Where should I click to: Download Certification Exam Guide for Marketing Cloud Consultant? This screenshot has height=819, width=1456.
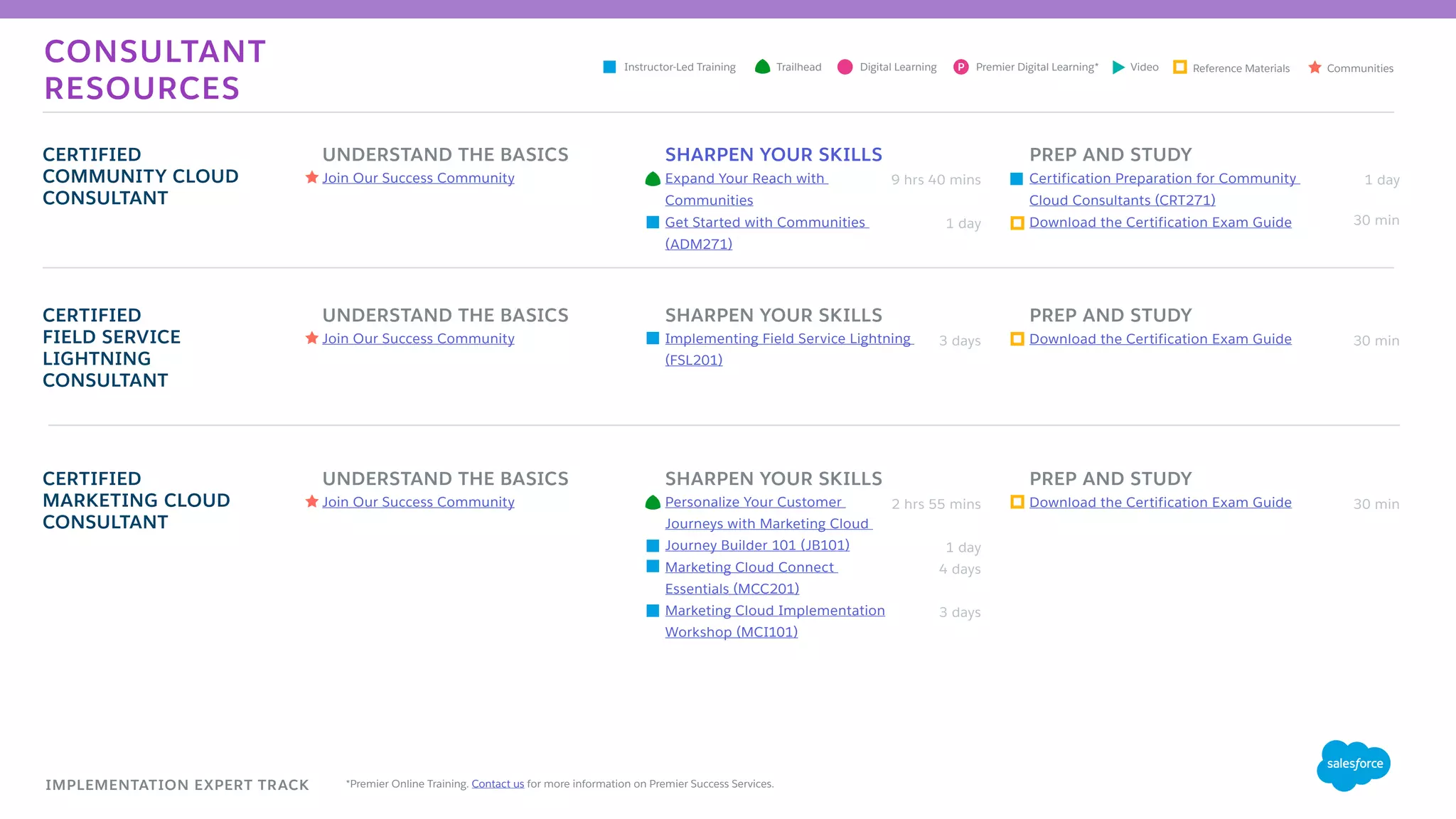pyautogui.click(x=1160, y=503)
